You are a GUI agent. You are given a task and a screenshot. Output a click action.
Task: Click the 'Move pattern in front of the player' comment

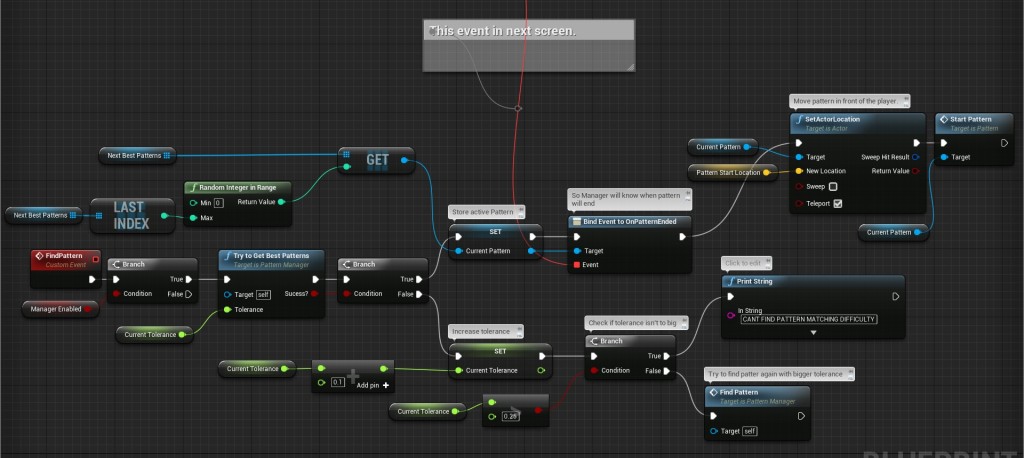(x=850, y=101)
